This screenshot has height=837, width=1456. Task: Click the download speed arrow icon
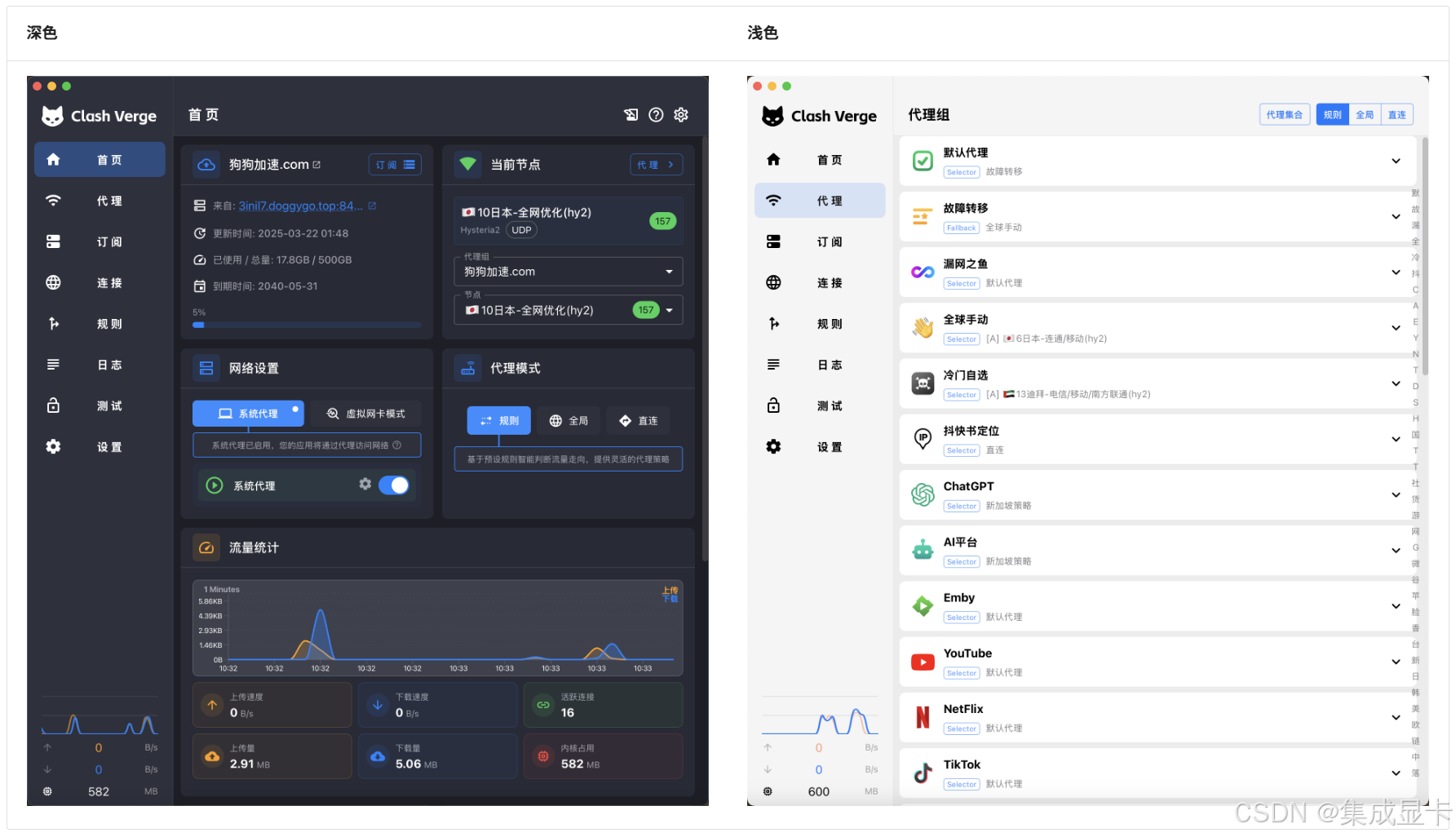378,705
